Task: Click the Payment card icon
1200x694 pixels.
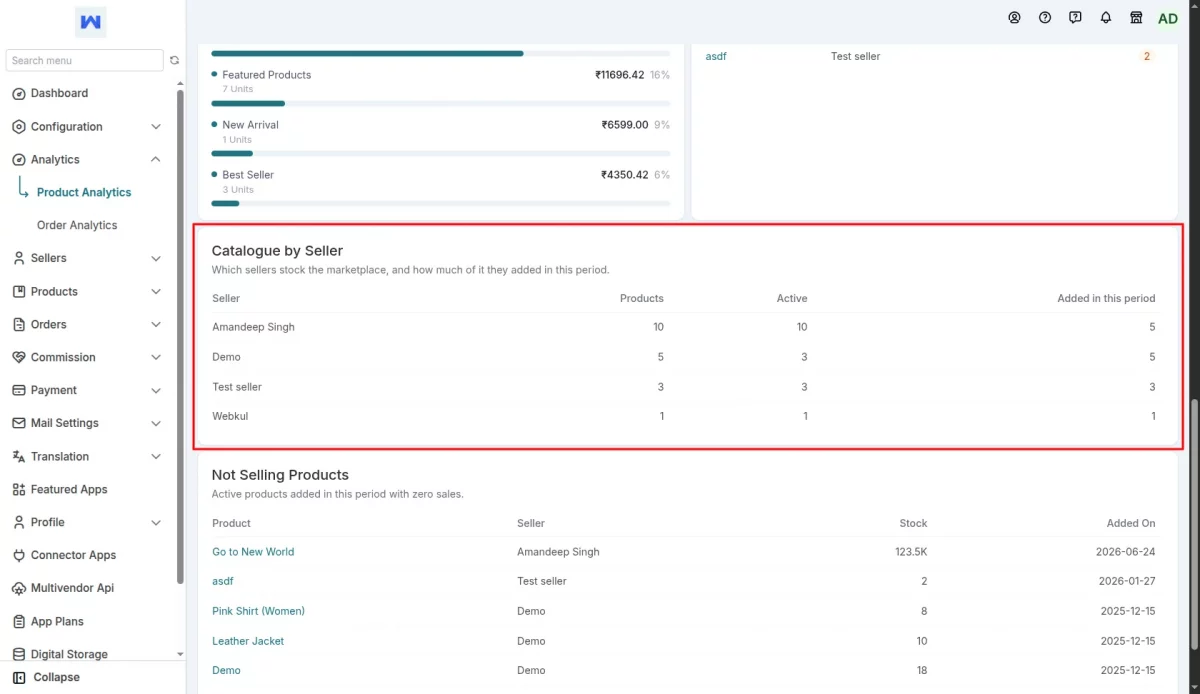Action: coord(19,391)
